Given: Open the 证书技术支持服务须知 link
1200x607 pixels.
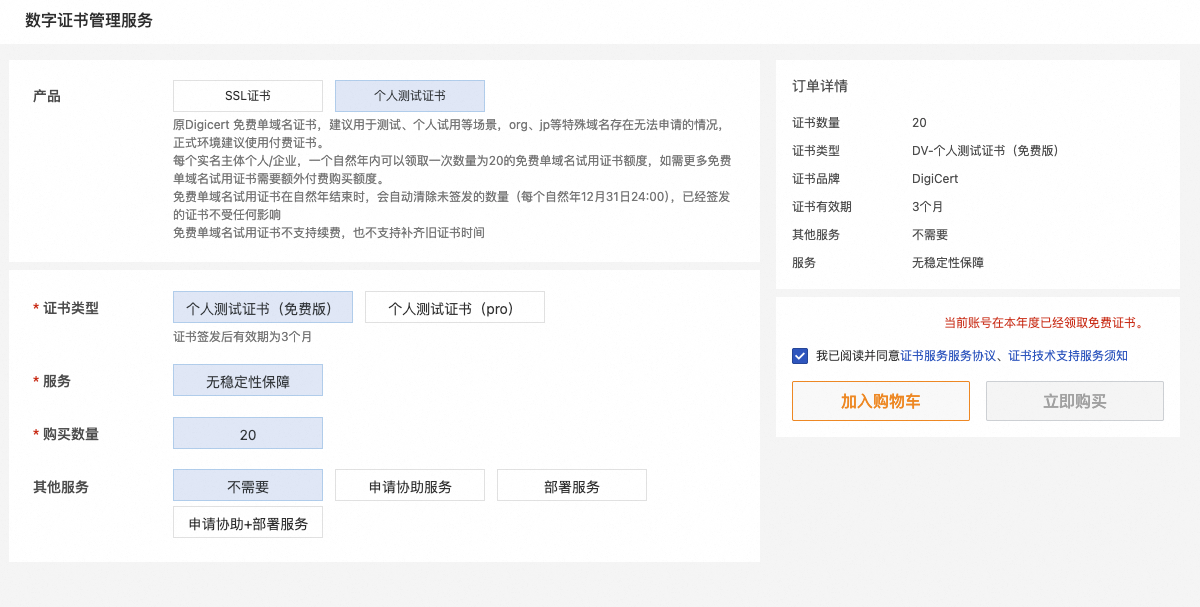Looking at the screenshot, I should tap(1067, 356).
